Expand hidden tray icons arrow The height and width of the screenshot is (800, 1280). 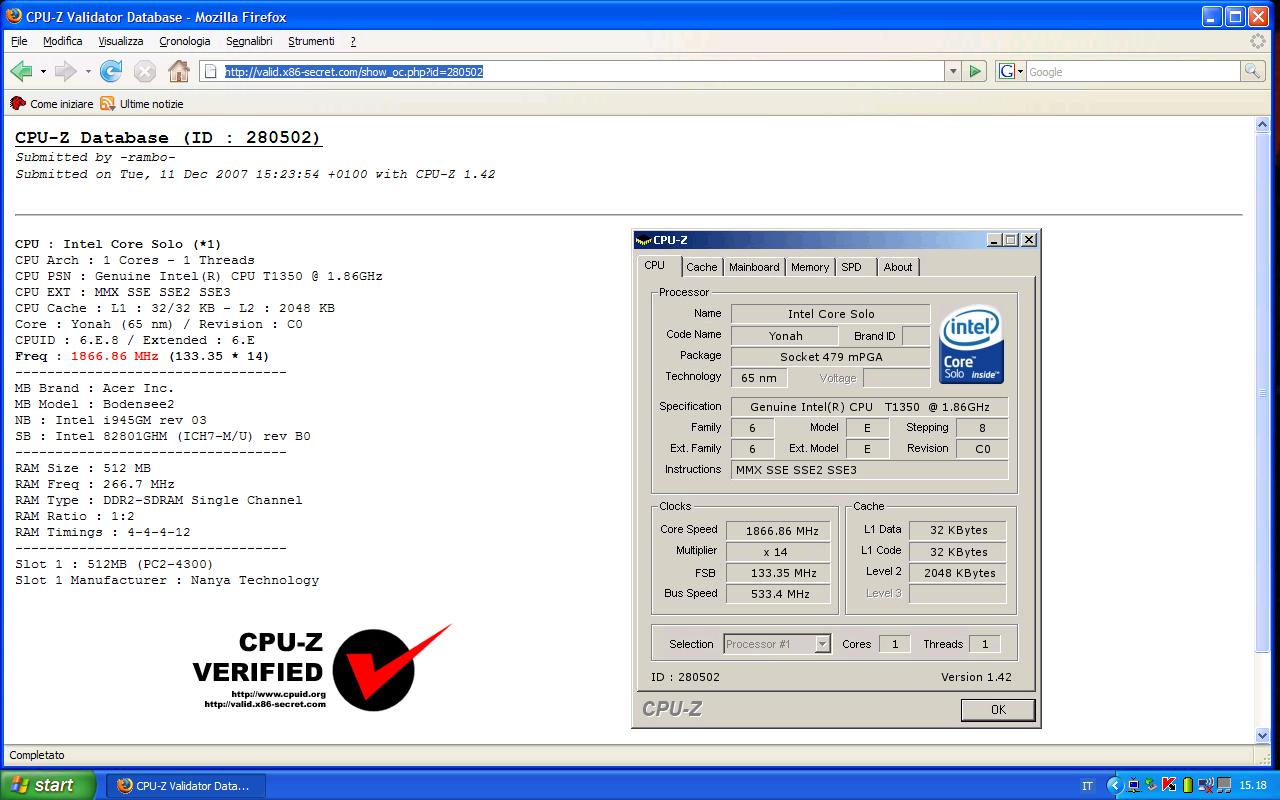[1116, 785]
